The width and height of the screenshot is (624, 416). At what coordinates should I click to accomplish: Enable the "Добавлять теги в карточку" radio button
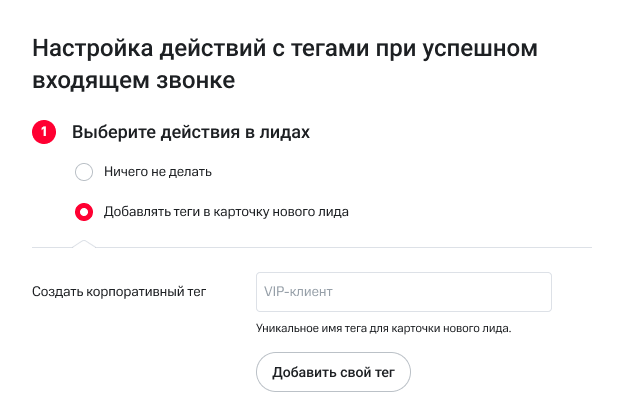tap(84, 212)
